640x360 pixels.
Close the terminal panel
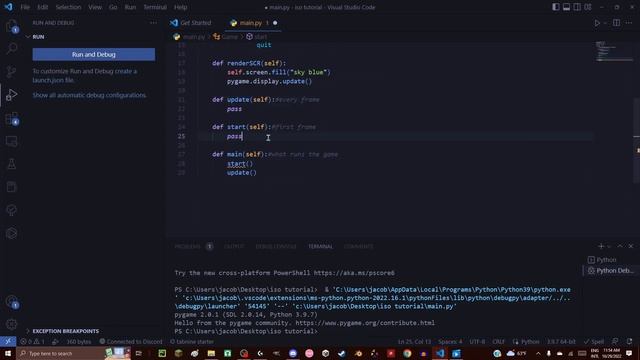[631, 246]
